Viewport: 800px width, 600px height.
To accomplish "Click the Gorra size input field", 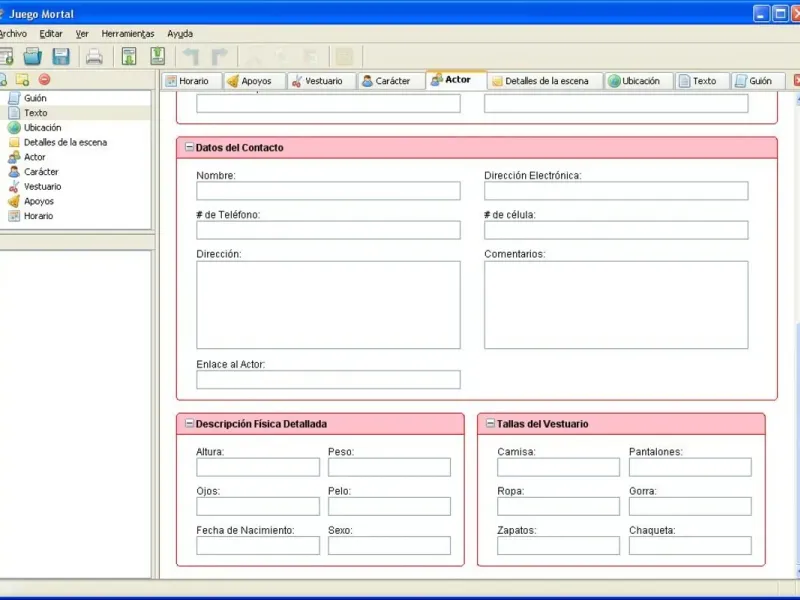I will (x=690, y=507).
